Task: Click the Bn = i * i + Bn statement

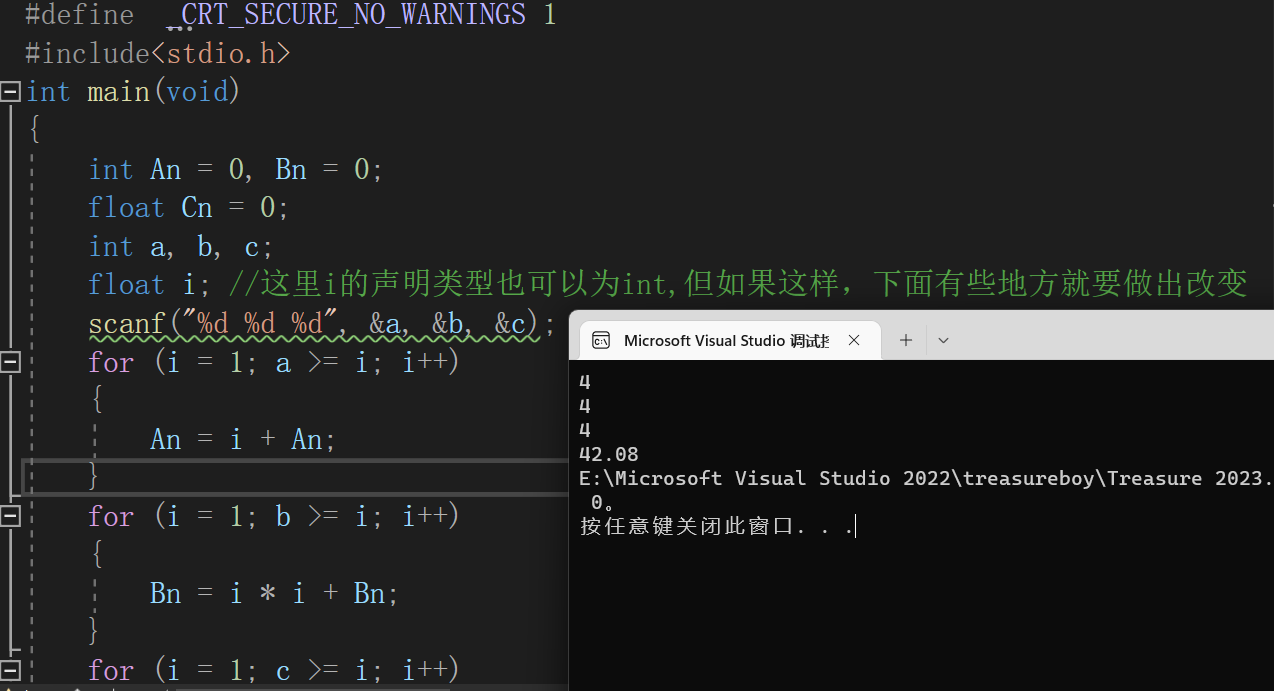Action: [x=272, y=592]
